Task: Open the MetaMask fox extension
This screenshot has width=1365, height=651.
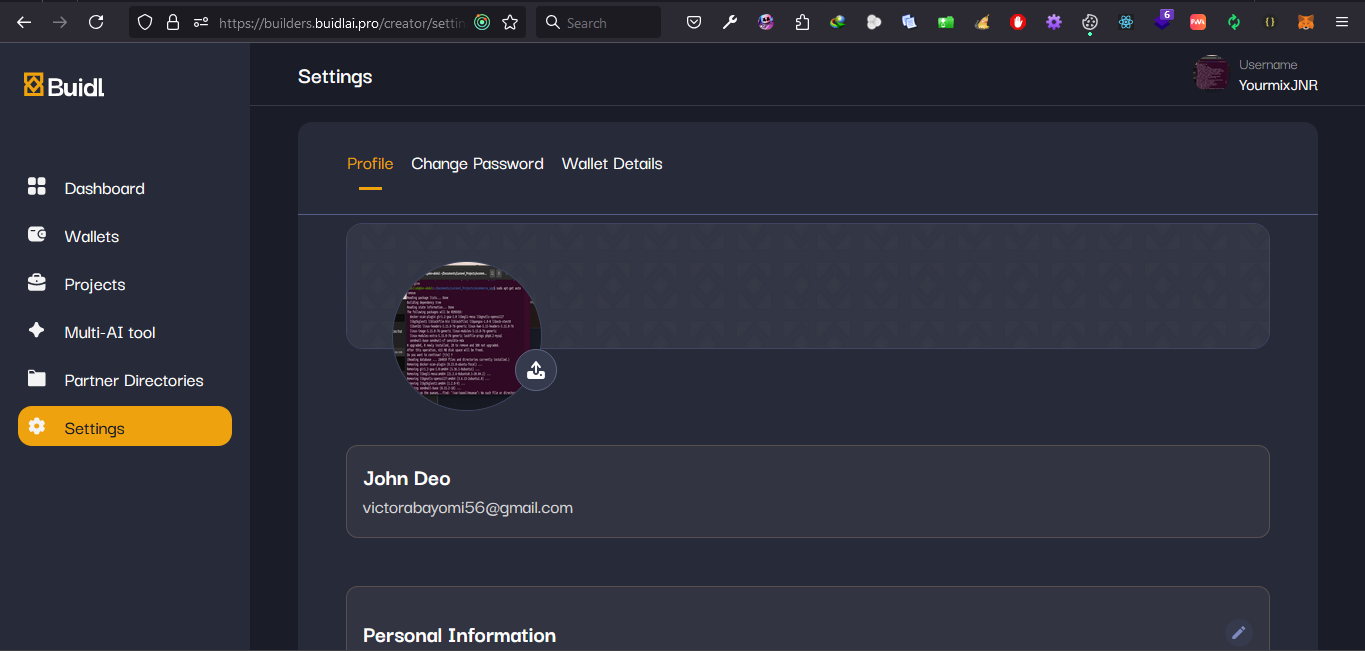Action: (x=1305, y=22)
